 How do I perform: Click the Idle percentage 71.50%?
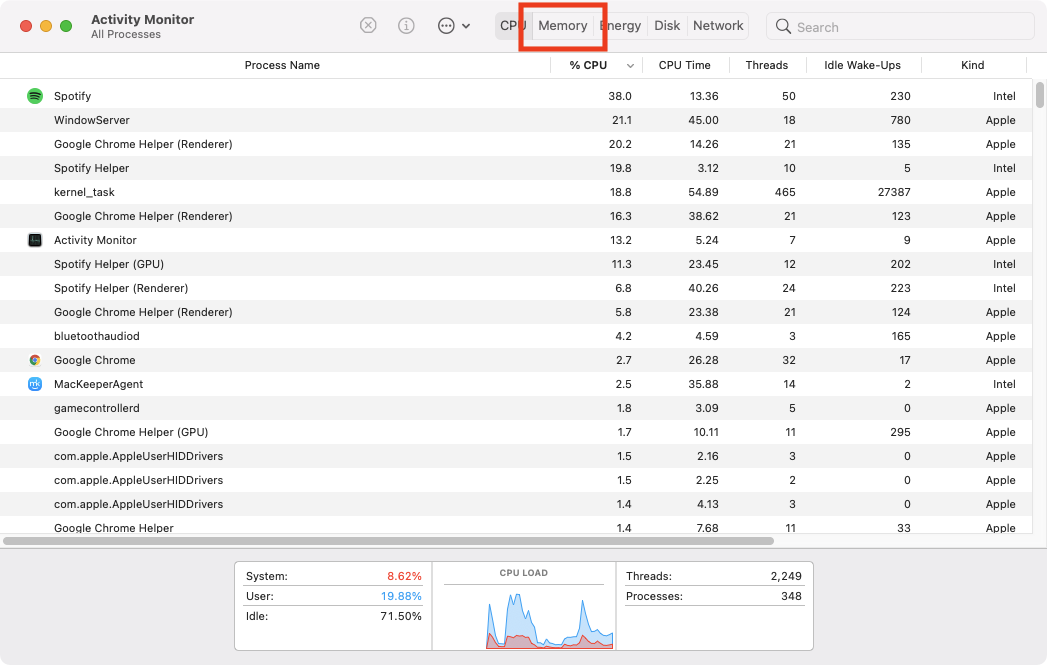pyautogui.click(x=401, y=616)
